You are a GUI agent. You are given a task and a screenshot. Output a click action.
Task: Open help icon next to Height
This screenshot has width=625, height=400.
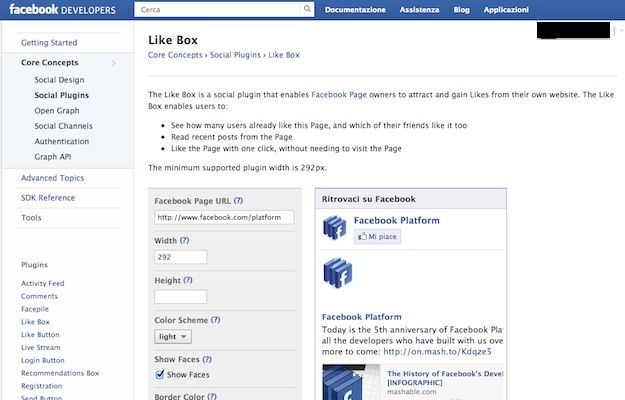pyautogui.click(x=188, y=280)
